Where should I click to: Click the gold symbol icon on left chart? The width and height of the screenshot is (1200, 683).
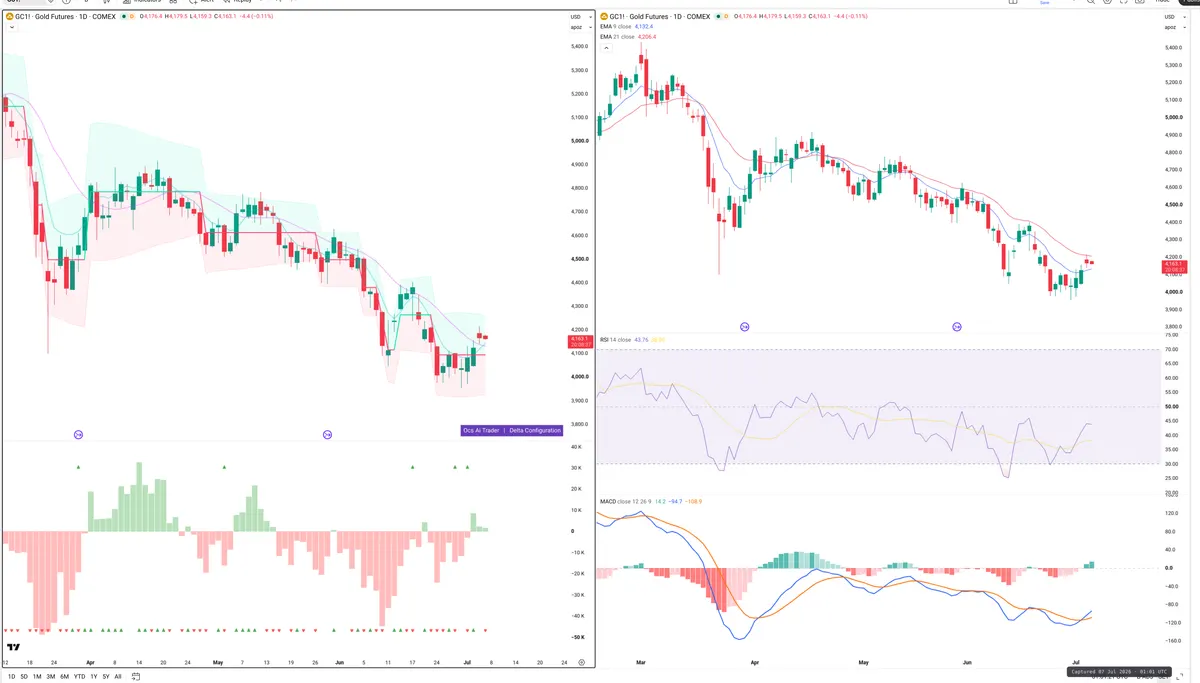[x=9, y=16]
